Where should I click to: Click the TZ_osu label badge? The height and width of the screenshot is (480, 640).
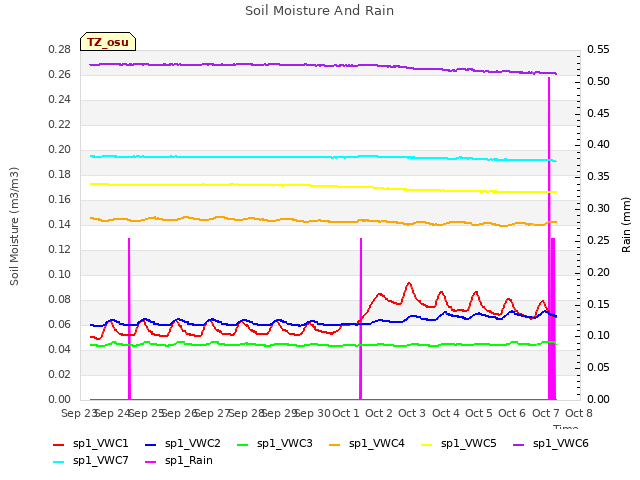pos(108,42)
